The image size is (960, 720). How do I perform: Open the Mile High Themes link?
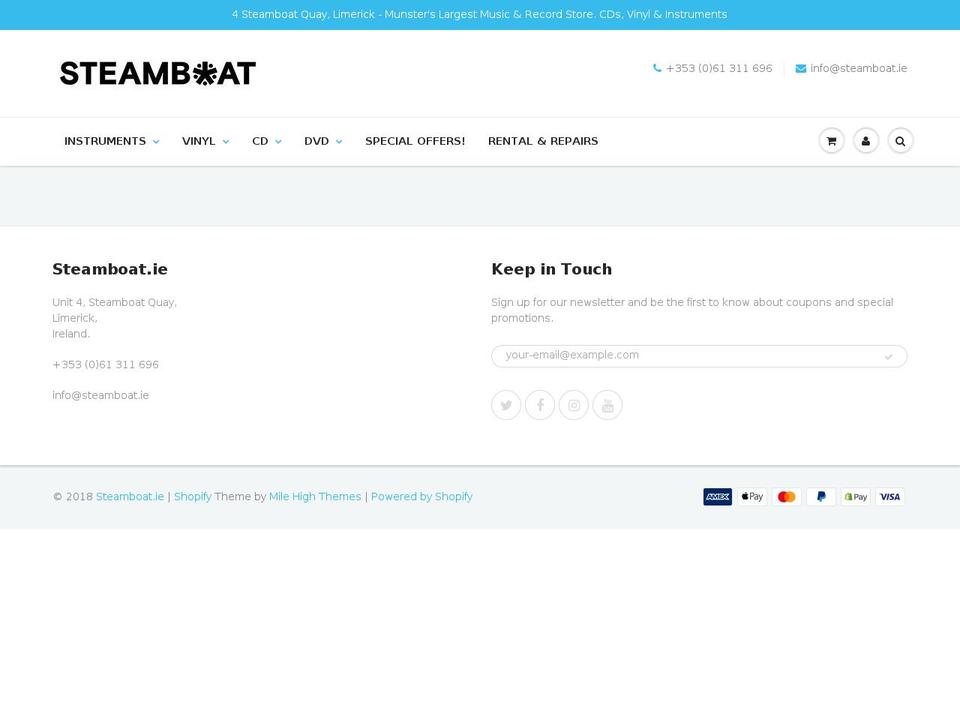(315, 497)
